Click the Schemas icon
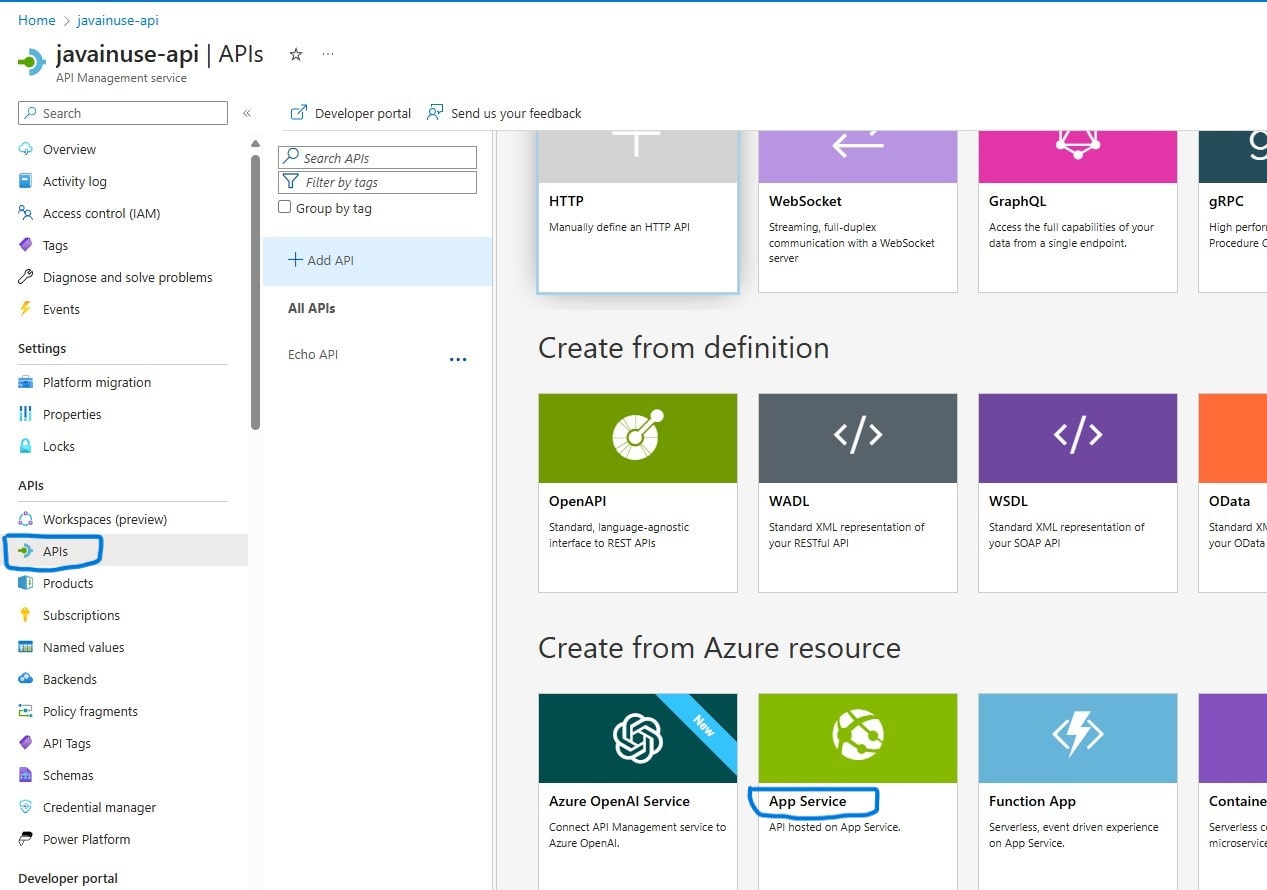The width and height of the screenshot is (1267, 890). 26,775
